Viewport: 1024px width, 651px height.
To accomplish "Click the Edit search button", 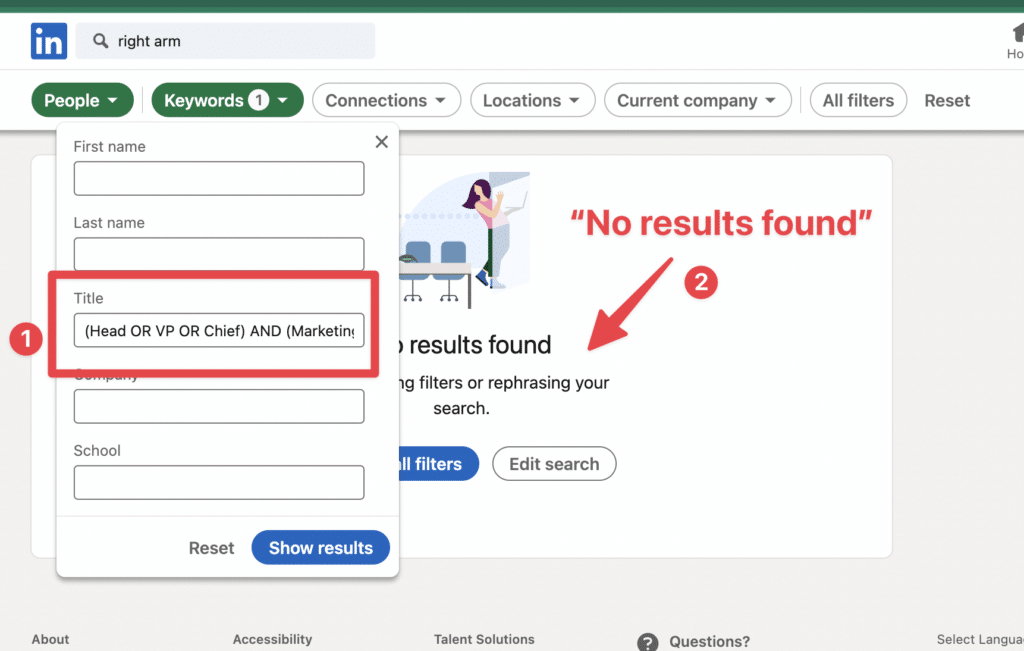I will tap(554, 464).
